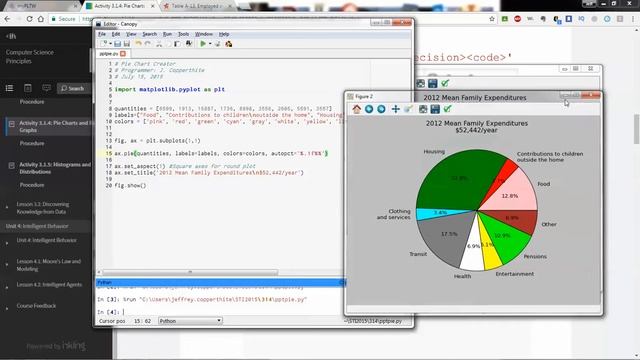This screenshot has height=360, width=640.
Task: Click the notes page icon in course sidebar
Action: [x=28, y=88]
